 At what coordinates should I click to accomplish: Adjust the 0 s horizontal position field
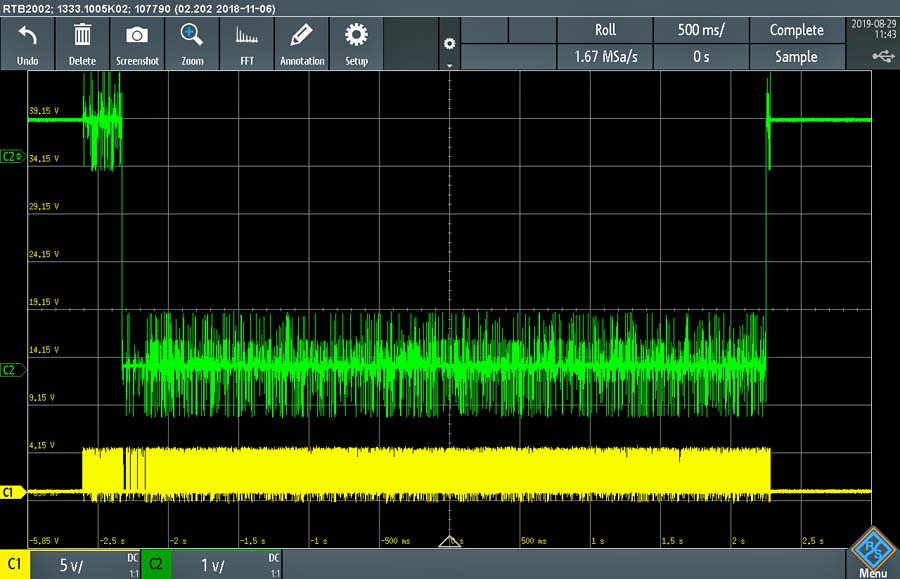pyautogui.click(x=701, y=57)
